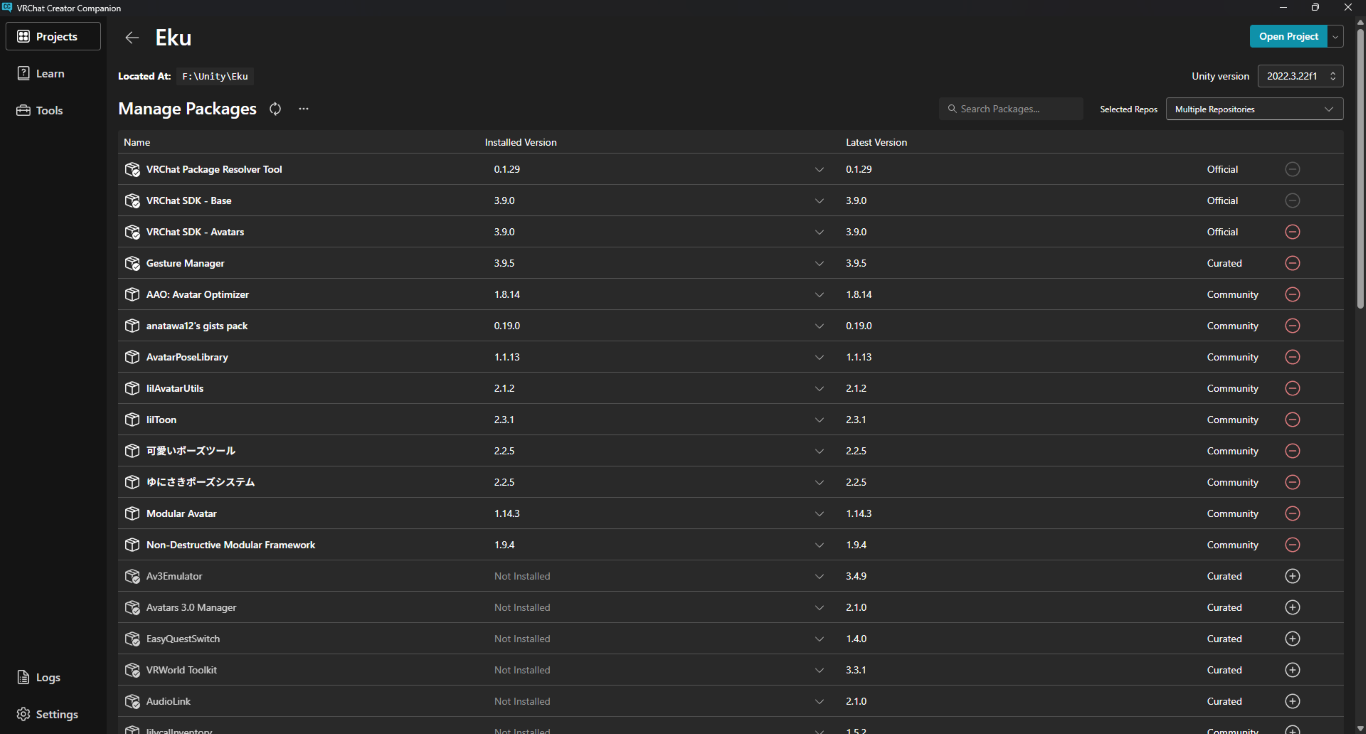Remove AAO: Avatar Optimizer package
1366x734 pixels.
1292,294
